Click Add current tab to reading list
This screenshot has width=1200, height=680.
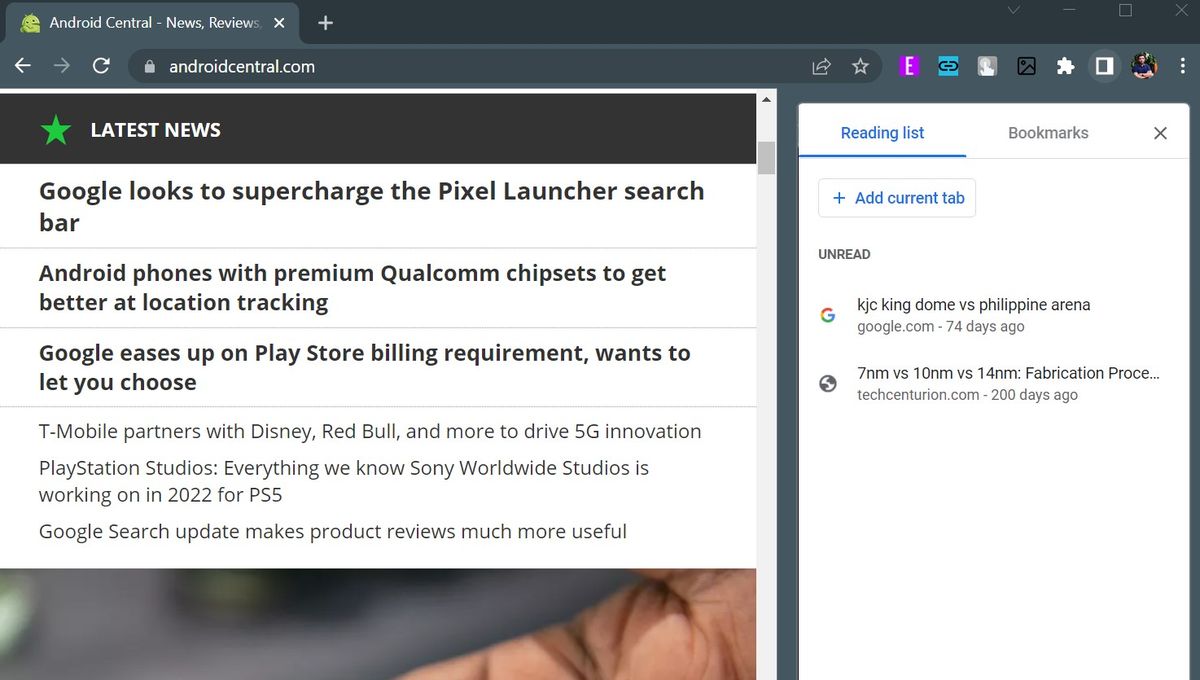pos(896,198)
